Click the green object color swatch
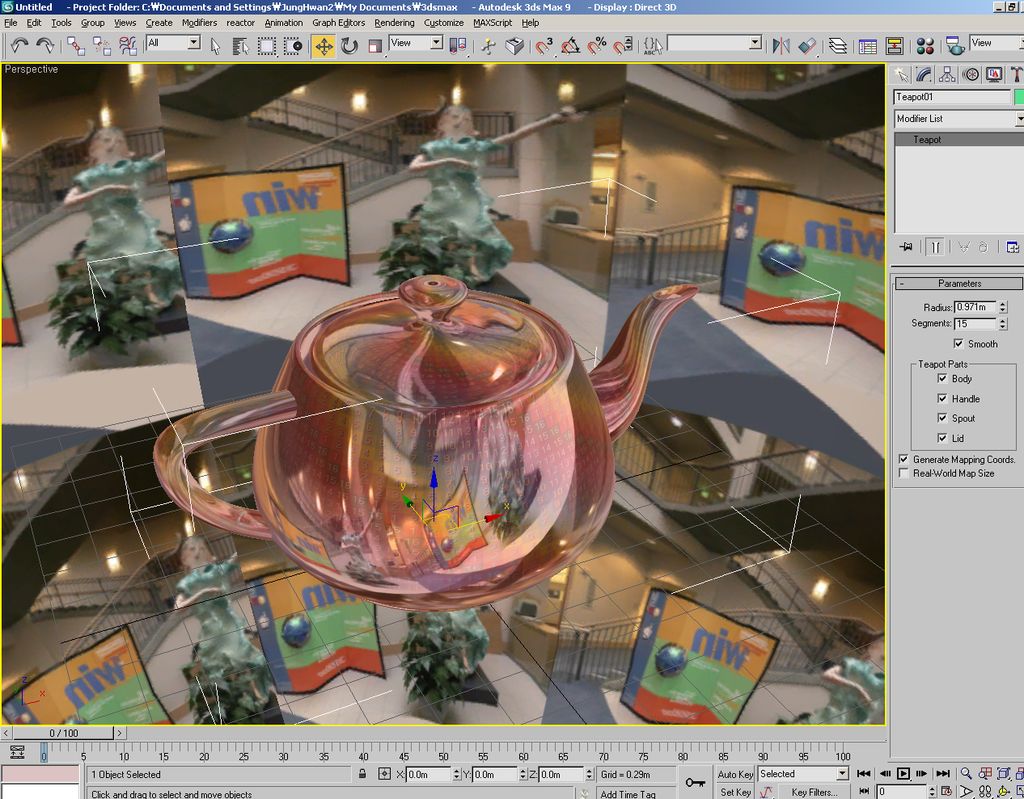The height and width of the screenshot is (799, 1024). (x=1019, y=97)
